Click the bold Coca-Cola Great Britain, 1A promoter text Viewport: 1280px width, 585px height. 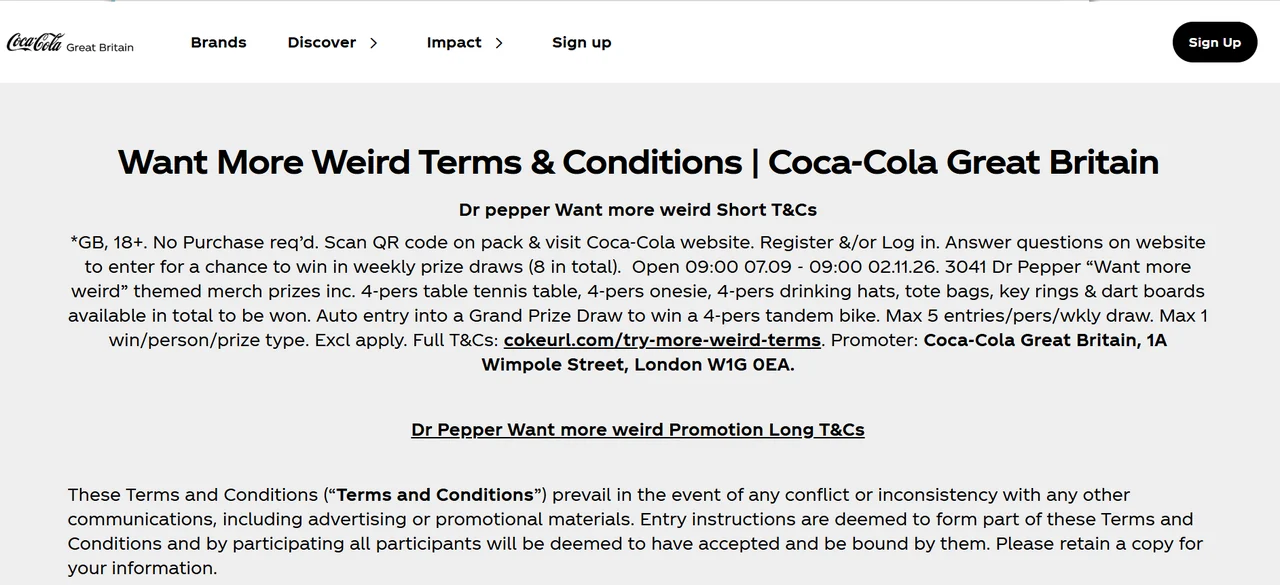[x=1045, y=340]
